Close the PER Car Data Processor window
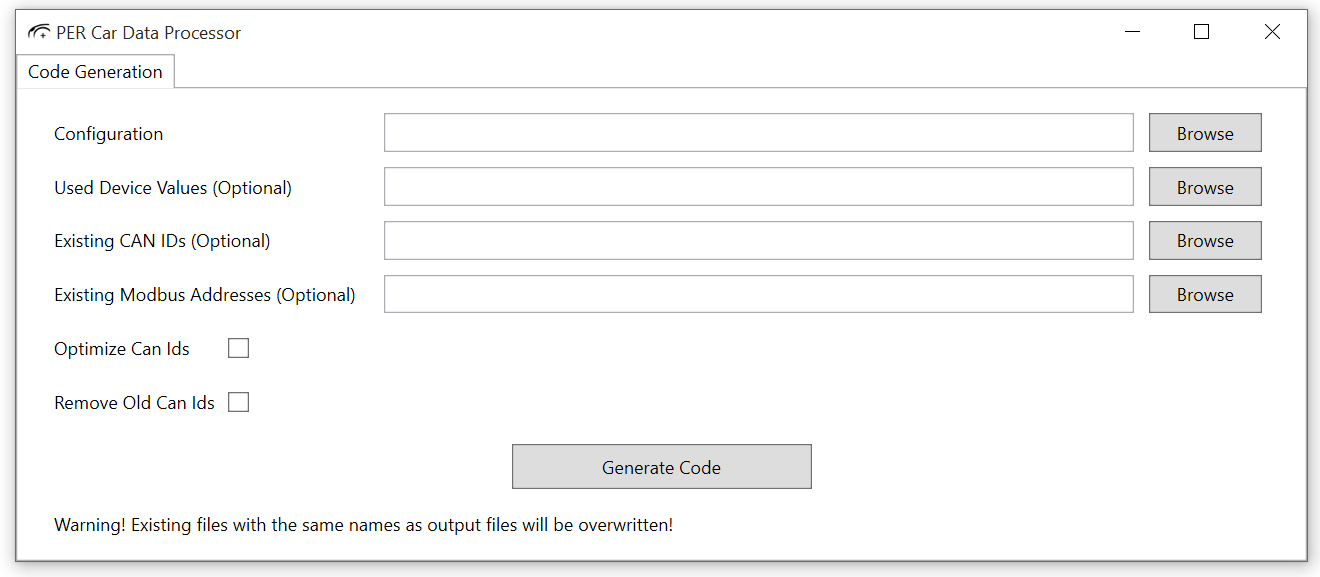 (1272, 32)
